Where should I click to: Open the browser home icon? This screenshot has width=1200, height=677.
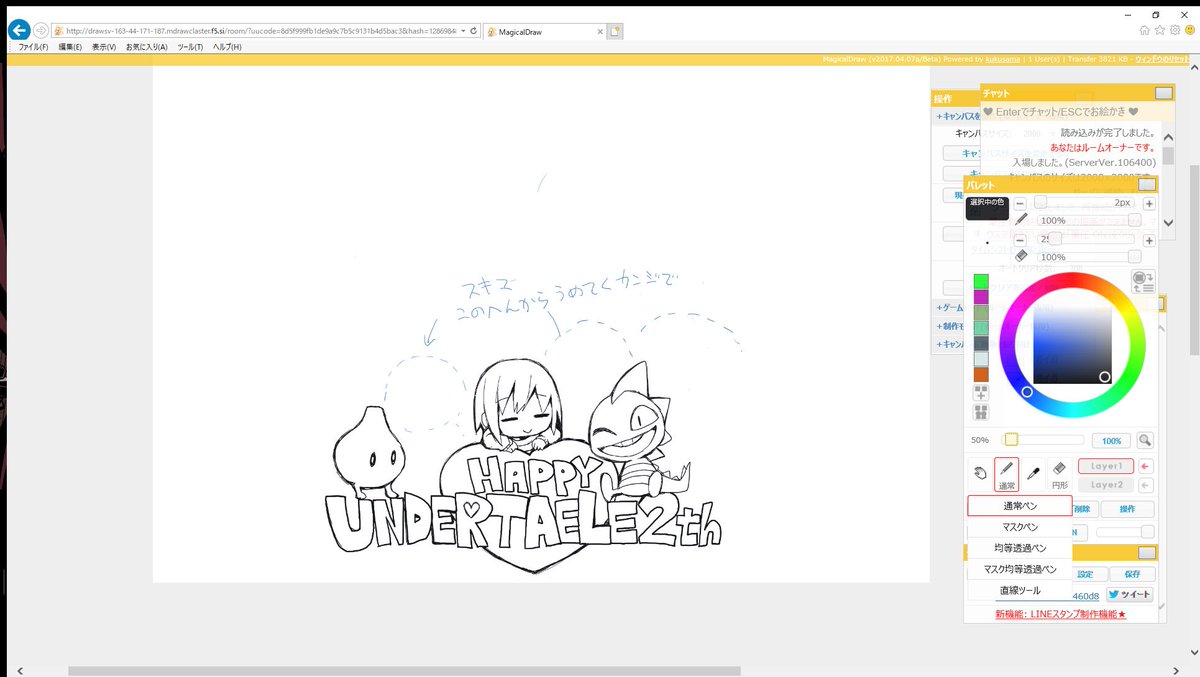tap(1144, 30)
